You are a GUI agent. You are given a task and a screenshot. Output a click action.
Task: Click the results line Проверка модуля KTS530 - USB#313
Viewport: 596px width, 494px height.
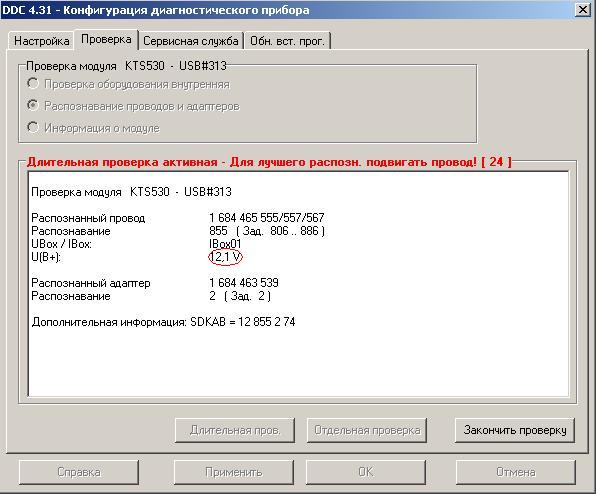pyautogui.click(x=132, y=192)
